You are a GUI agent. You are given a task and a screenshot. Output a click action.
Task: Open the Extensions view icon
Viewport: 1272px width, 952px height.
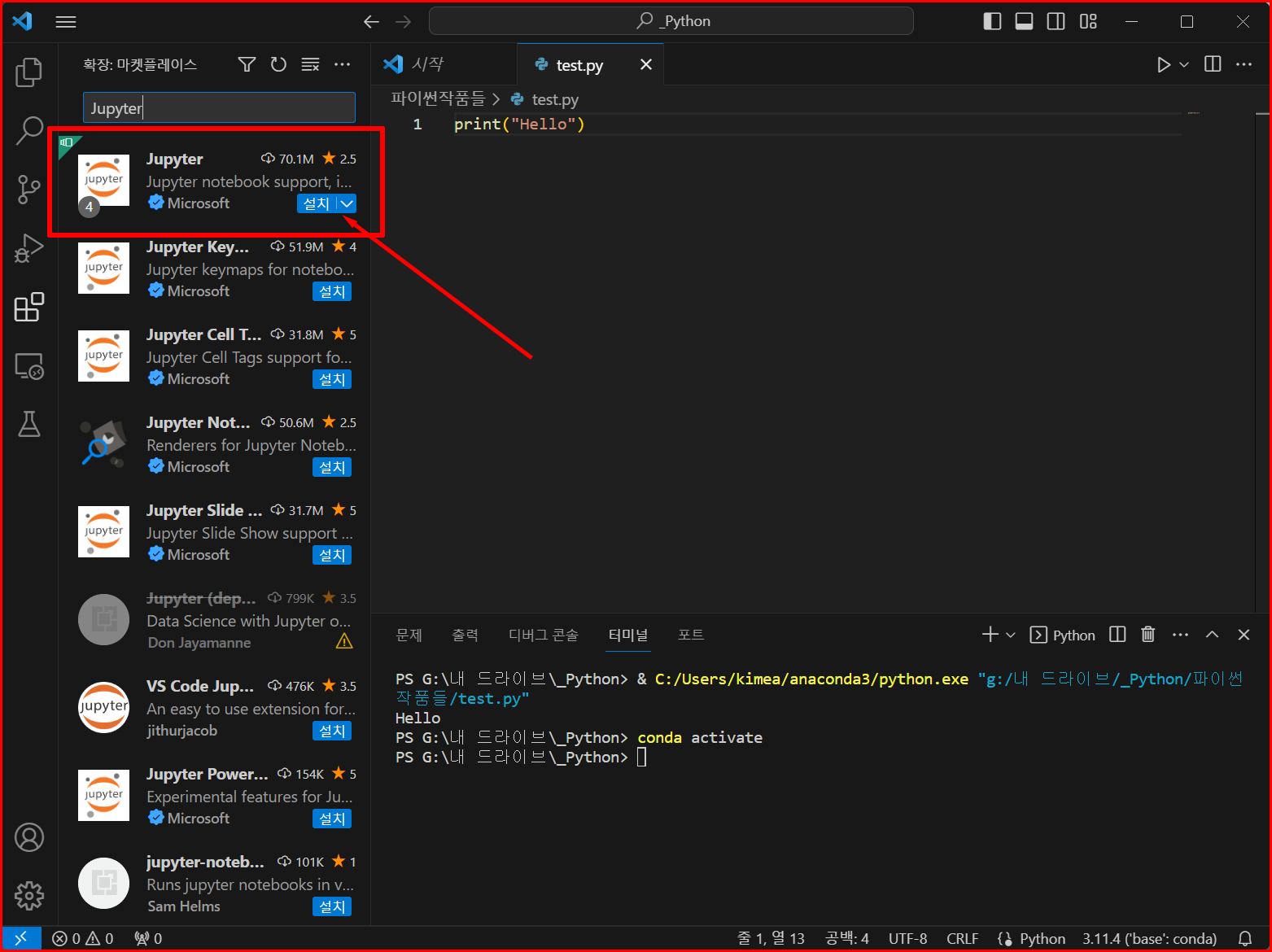click(29, 307)
